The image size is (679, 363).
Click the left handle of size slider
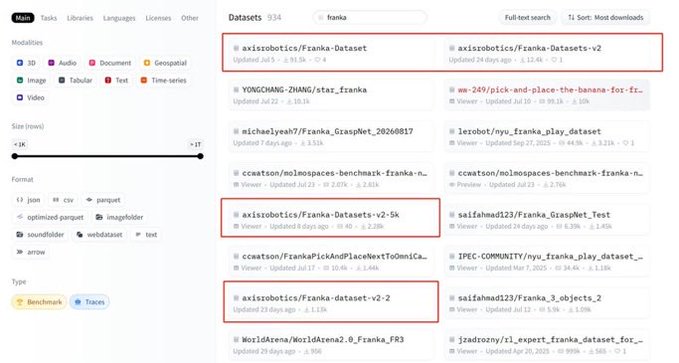[15, 156]
